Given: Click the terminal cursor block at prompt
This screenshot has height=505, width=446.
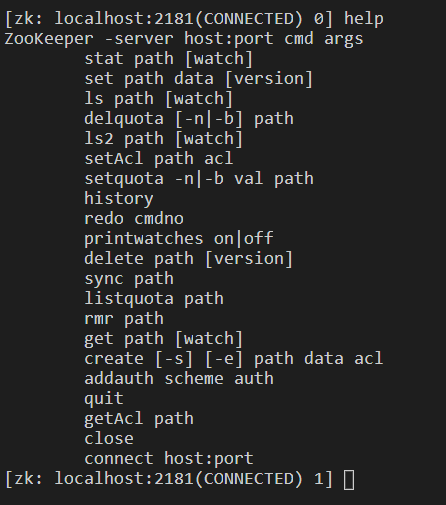Looking at the screenshot, I should pyautogui.click(x=349, y=480).
